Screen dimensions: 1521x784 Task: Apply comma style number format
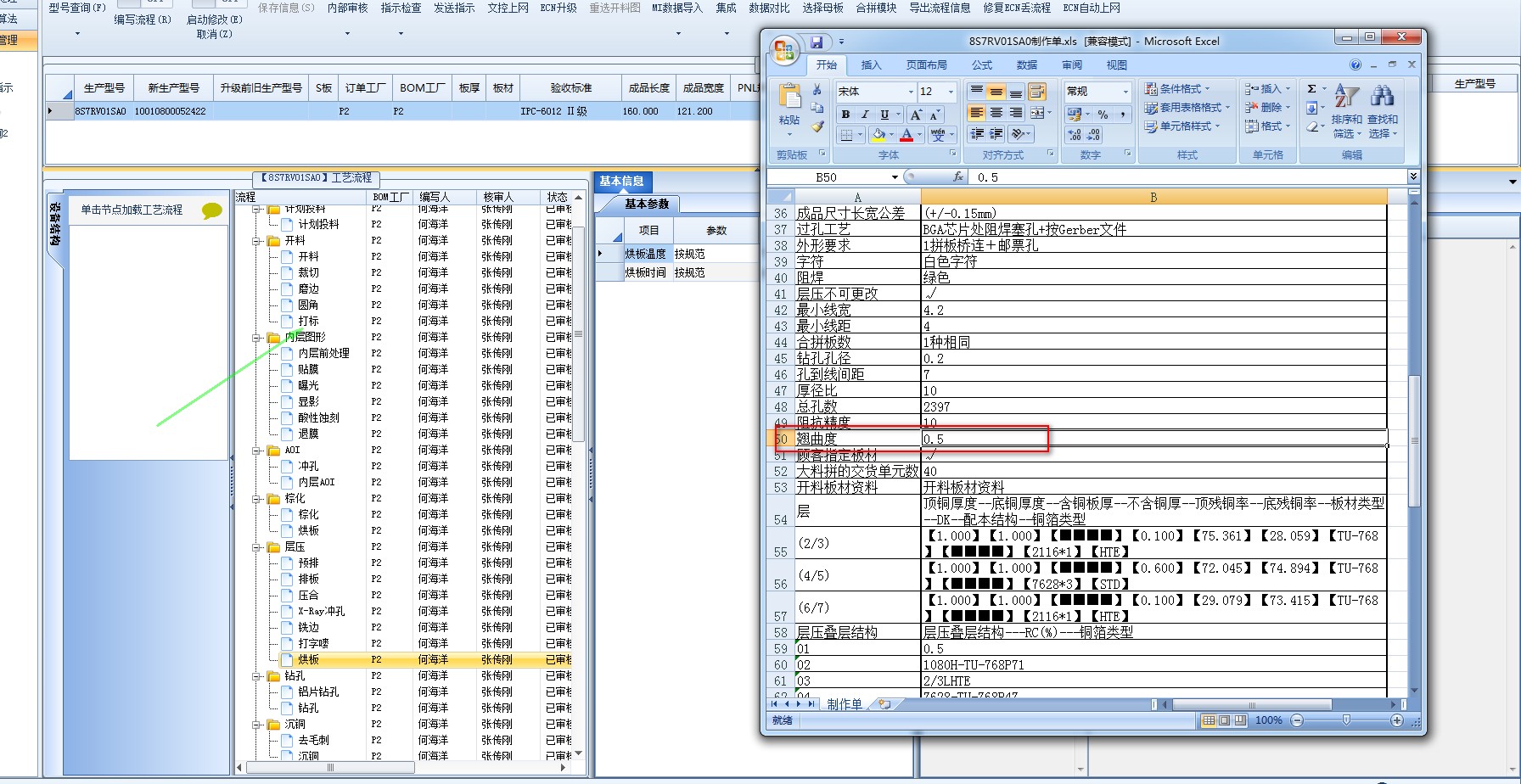click(1122, 114)
